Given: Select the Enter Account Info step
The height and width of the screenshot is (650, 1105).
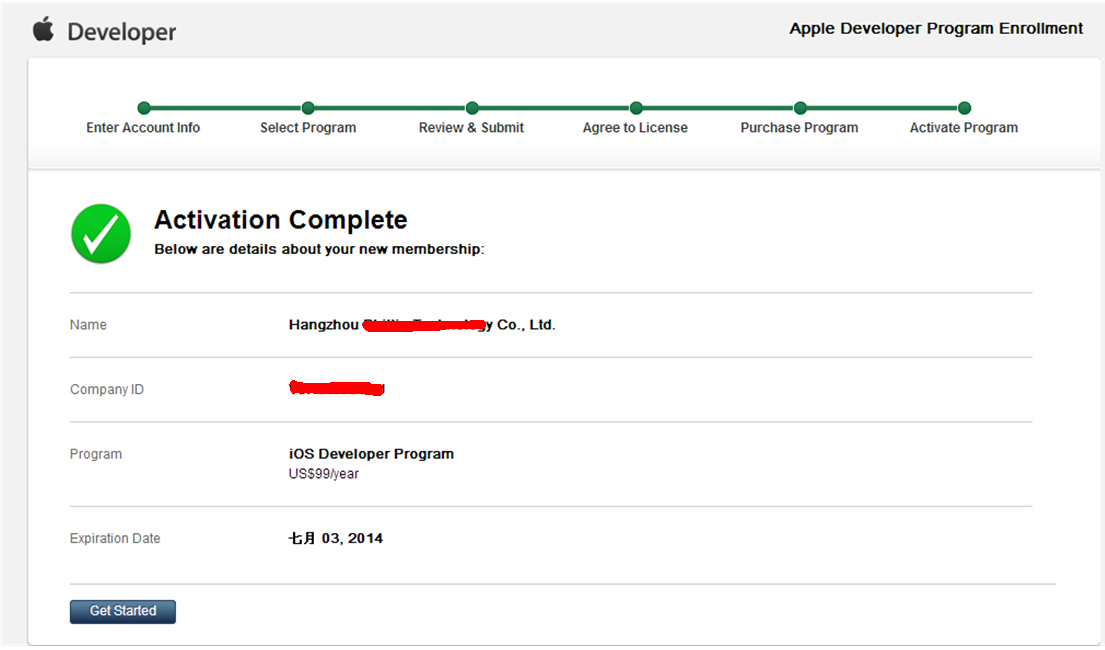Looking at the screenshot, I should 143,128.
